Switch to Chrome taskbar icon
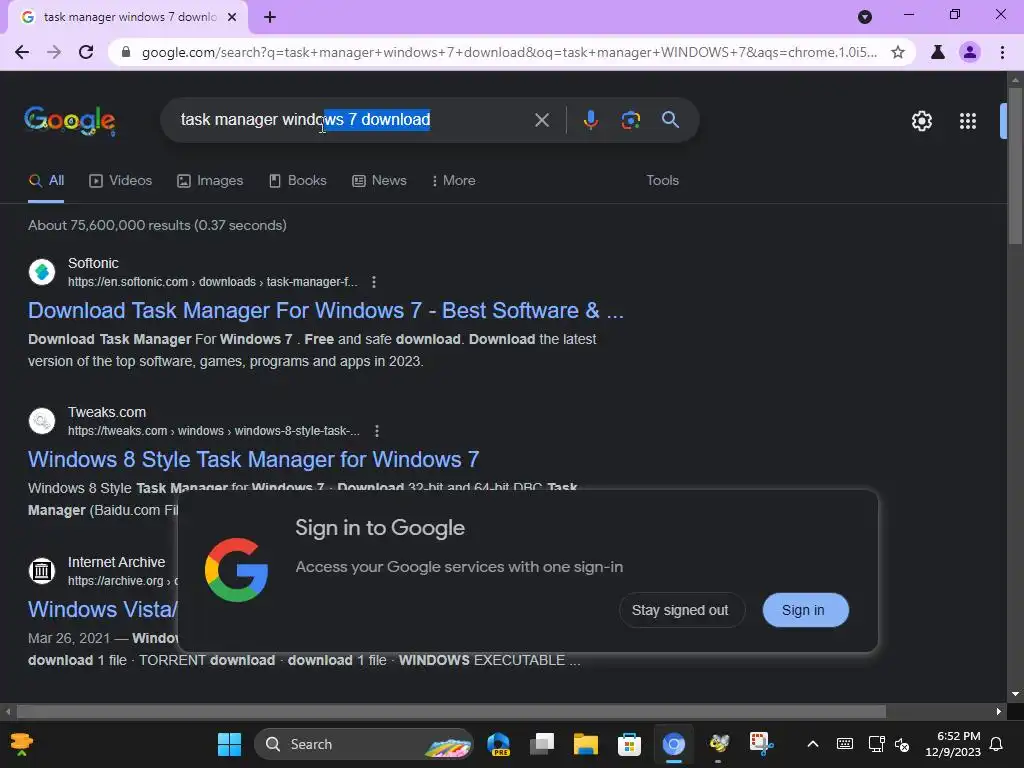 pos(673,744)
